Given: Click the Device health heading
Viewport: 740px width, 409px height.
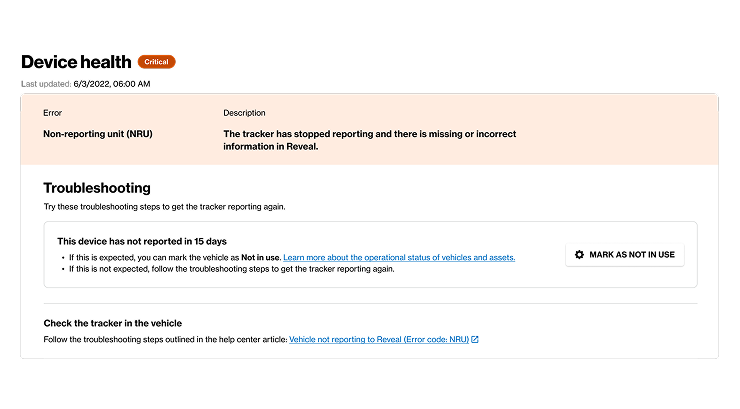Looking at the screenshot, I should (76, 62).
